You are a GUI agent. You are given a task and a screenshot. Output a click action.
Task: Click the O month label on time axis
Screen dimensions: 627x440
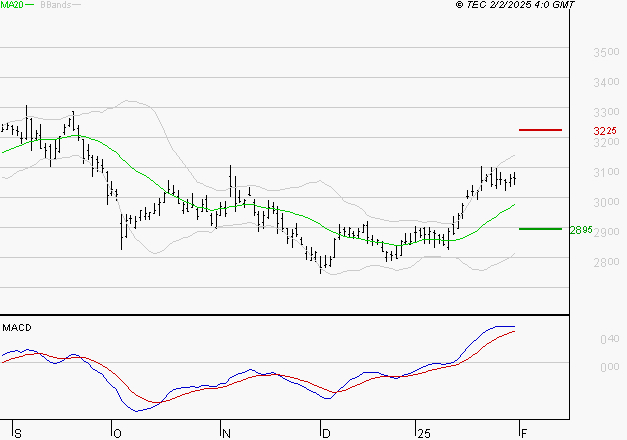point(117,433)
